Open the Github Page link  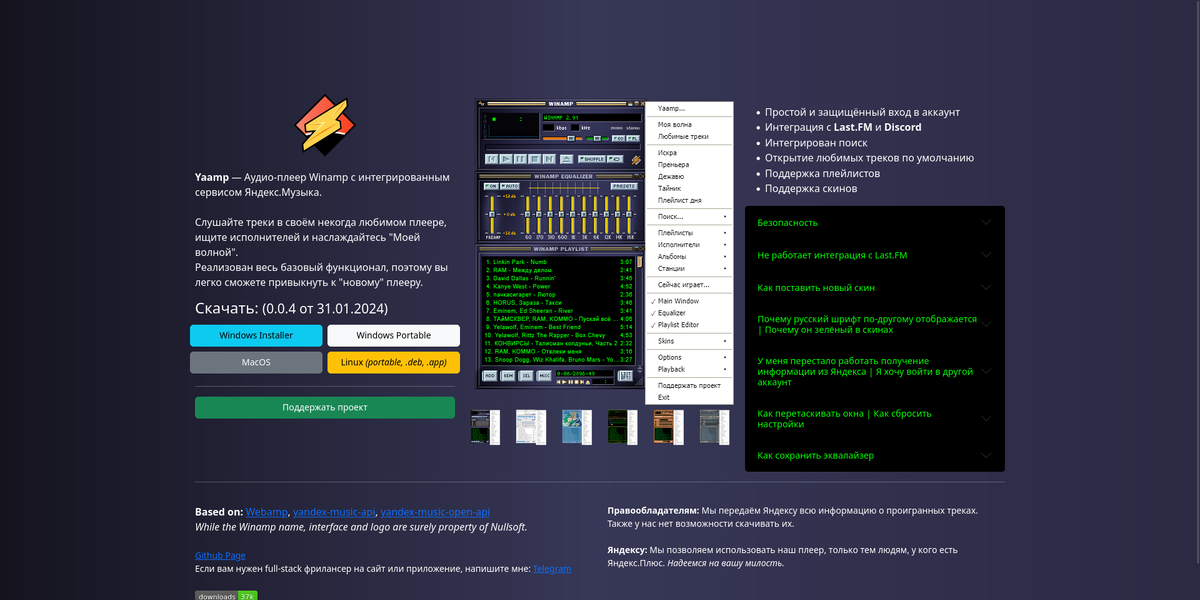tap(220, 555)
